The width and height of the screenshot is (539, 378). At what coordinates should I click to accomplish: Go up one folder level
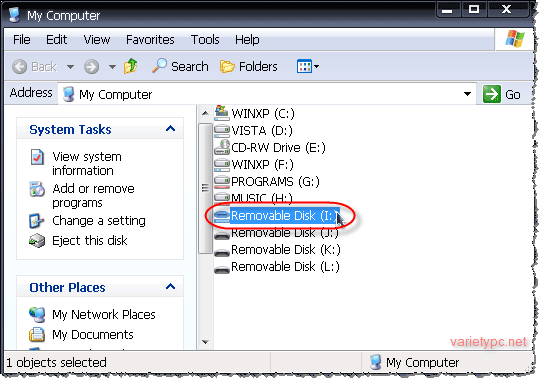131,66
